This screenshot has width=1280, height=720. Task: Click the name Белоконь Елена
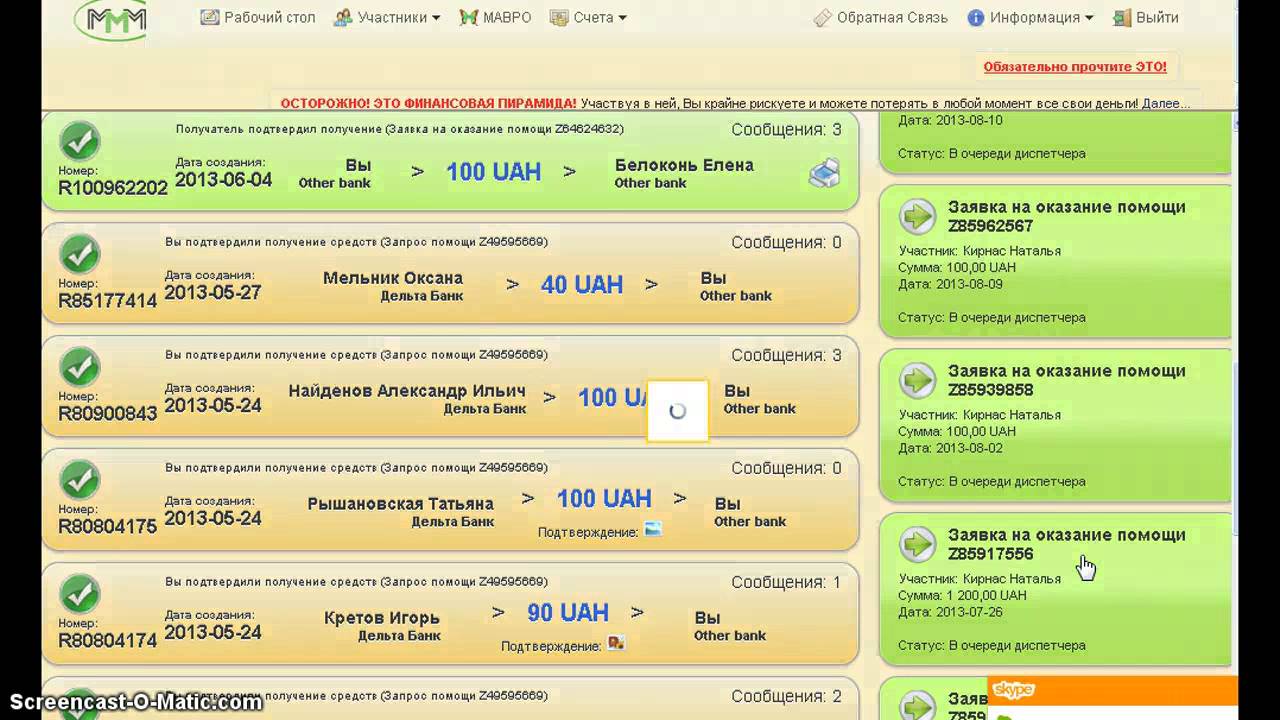coord(684,165)
